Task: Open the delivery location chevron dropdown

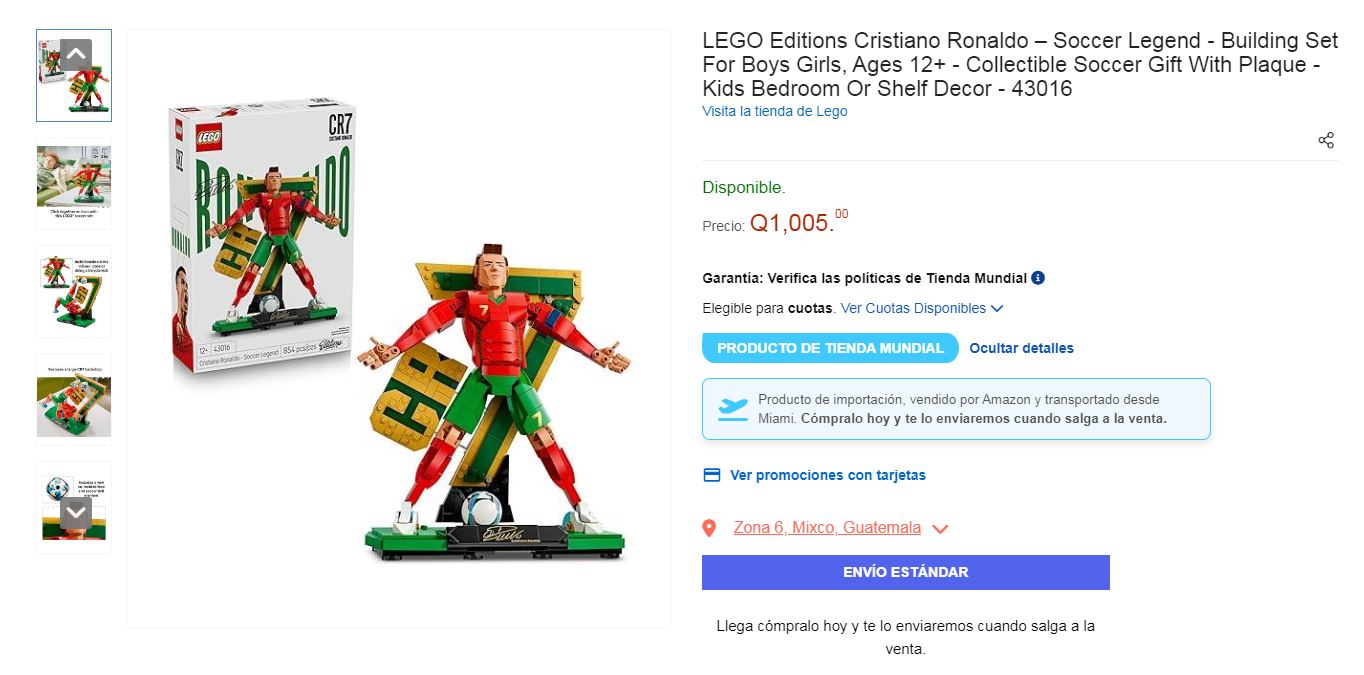Action: pyautogui.click(x=940, y=529)
